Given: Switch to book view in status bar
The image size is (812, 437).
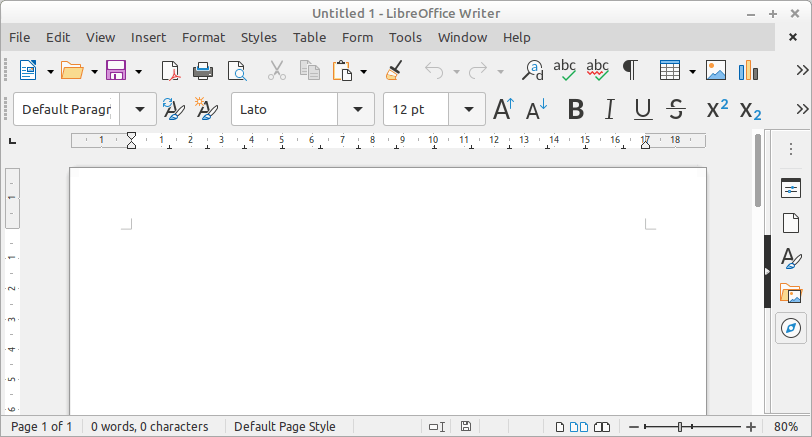Looking at the screenshot, I should [x=602, y=427].
